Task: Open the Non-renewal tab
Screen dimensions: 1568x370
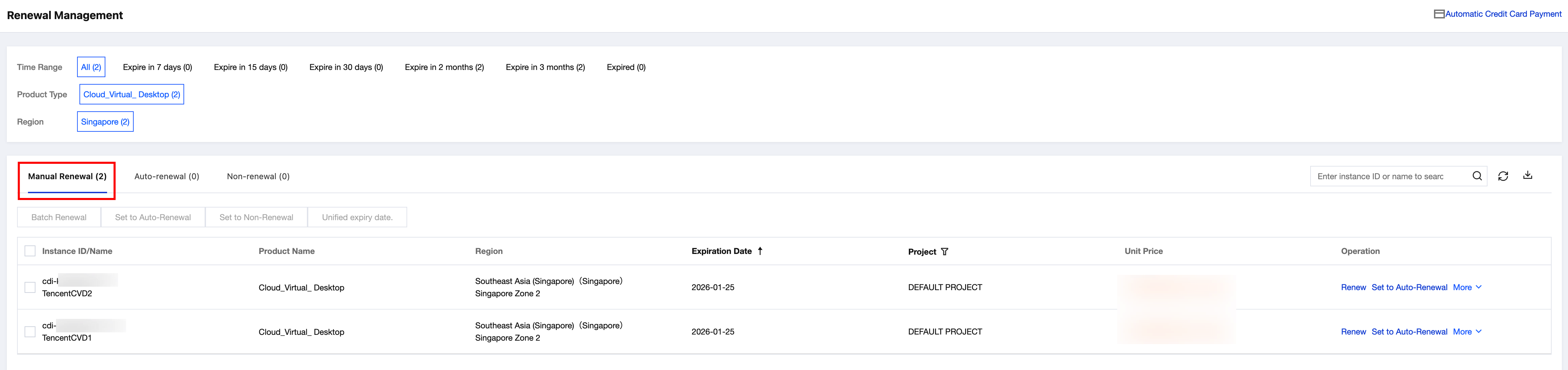Action: (258, 176)
